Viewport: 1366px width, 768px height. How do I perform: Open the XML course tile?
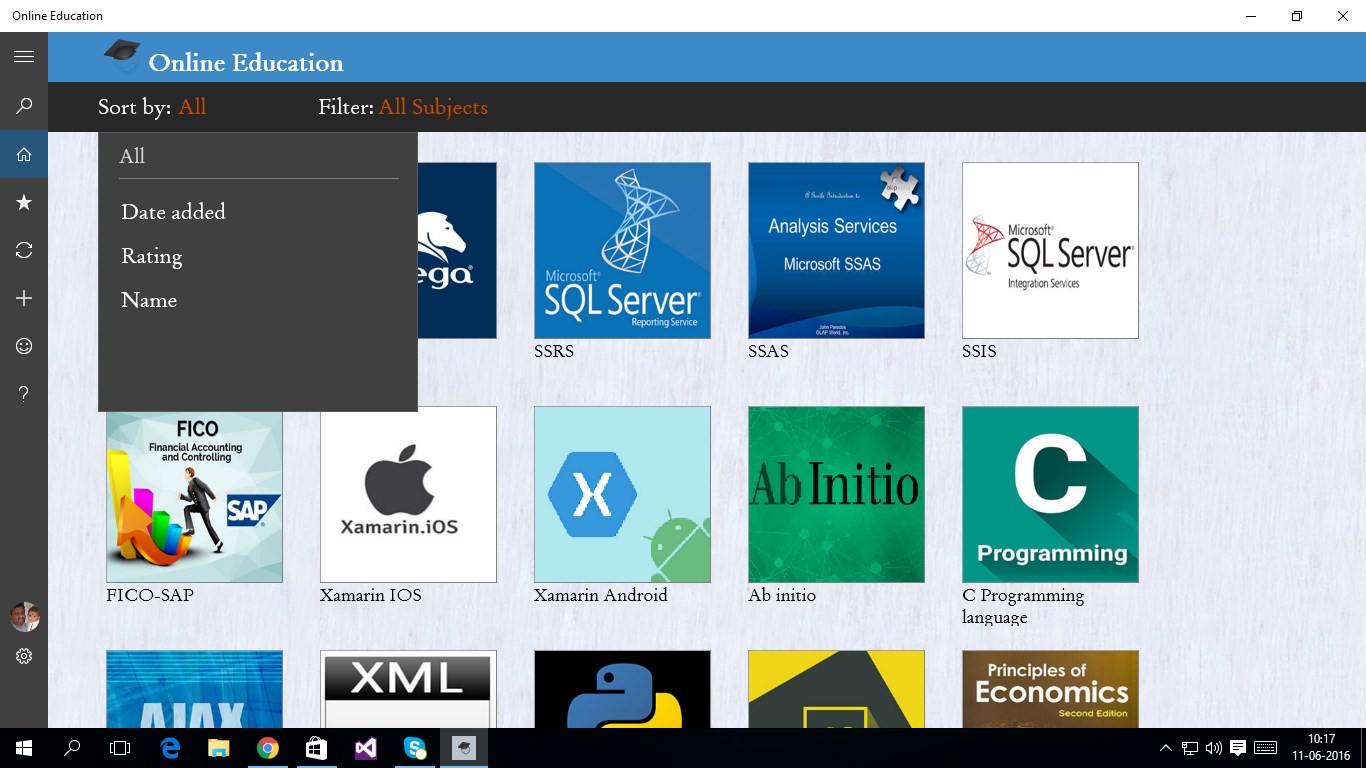408,689
